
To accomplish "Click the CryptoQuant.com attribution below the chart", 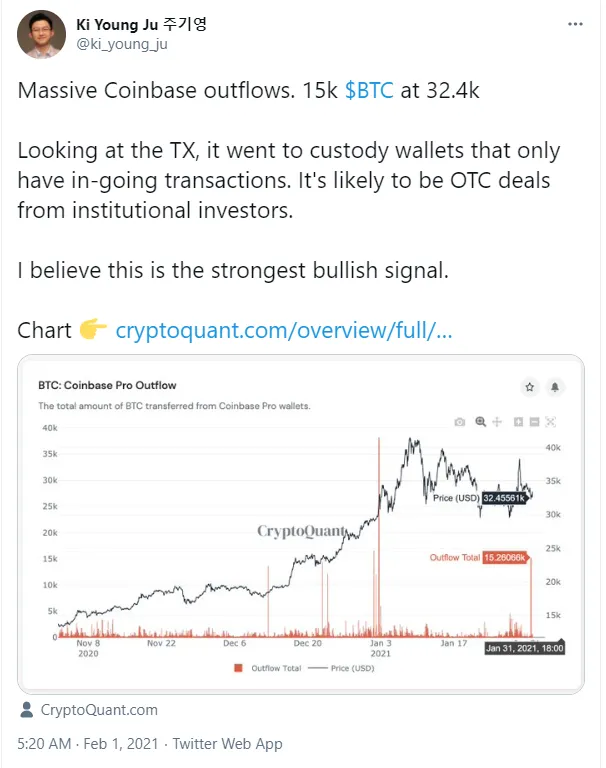I will coord(99,709).
